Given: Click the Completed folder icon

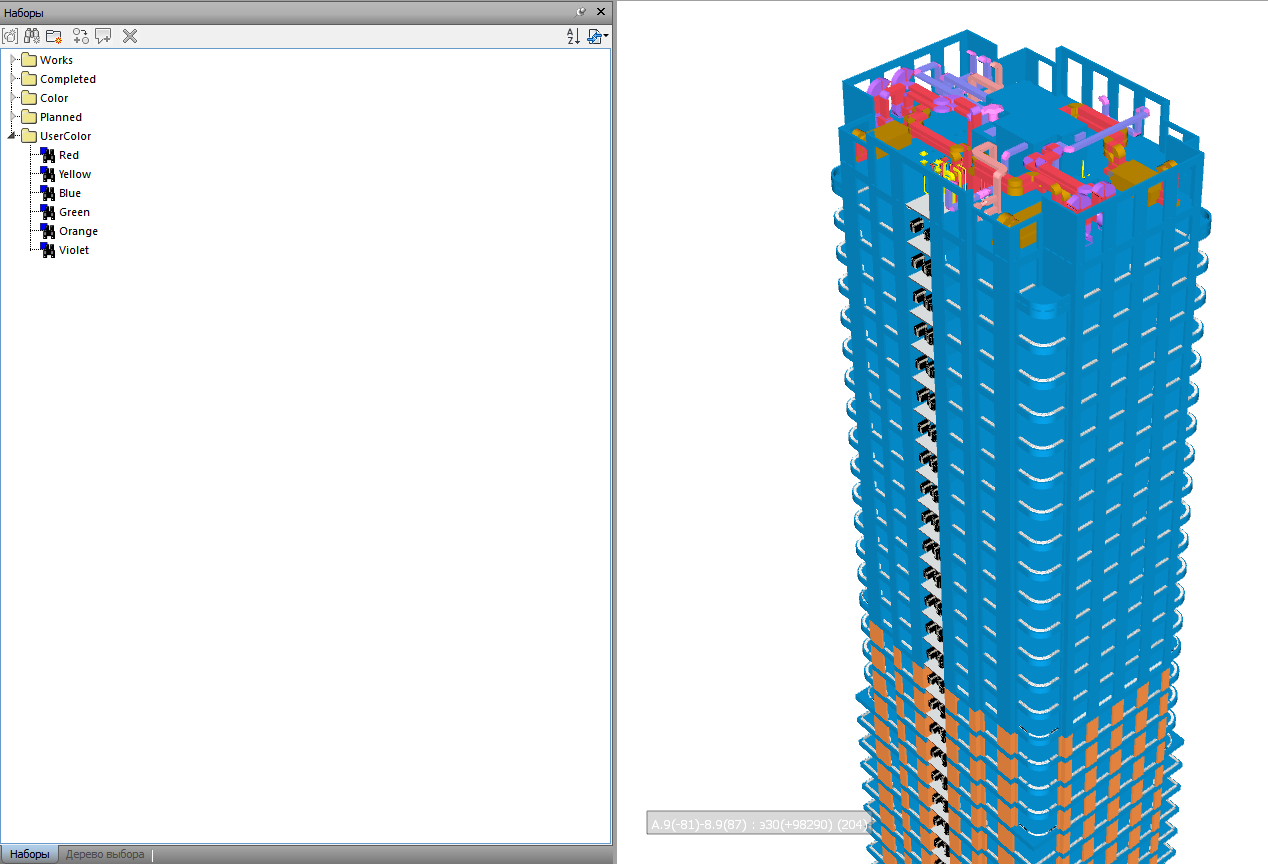Looking at the screenshot, I should point(29,79).
